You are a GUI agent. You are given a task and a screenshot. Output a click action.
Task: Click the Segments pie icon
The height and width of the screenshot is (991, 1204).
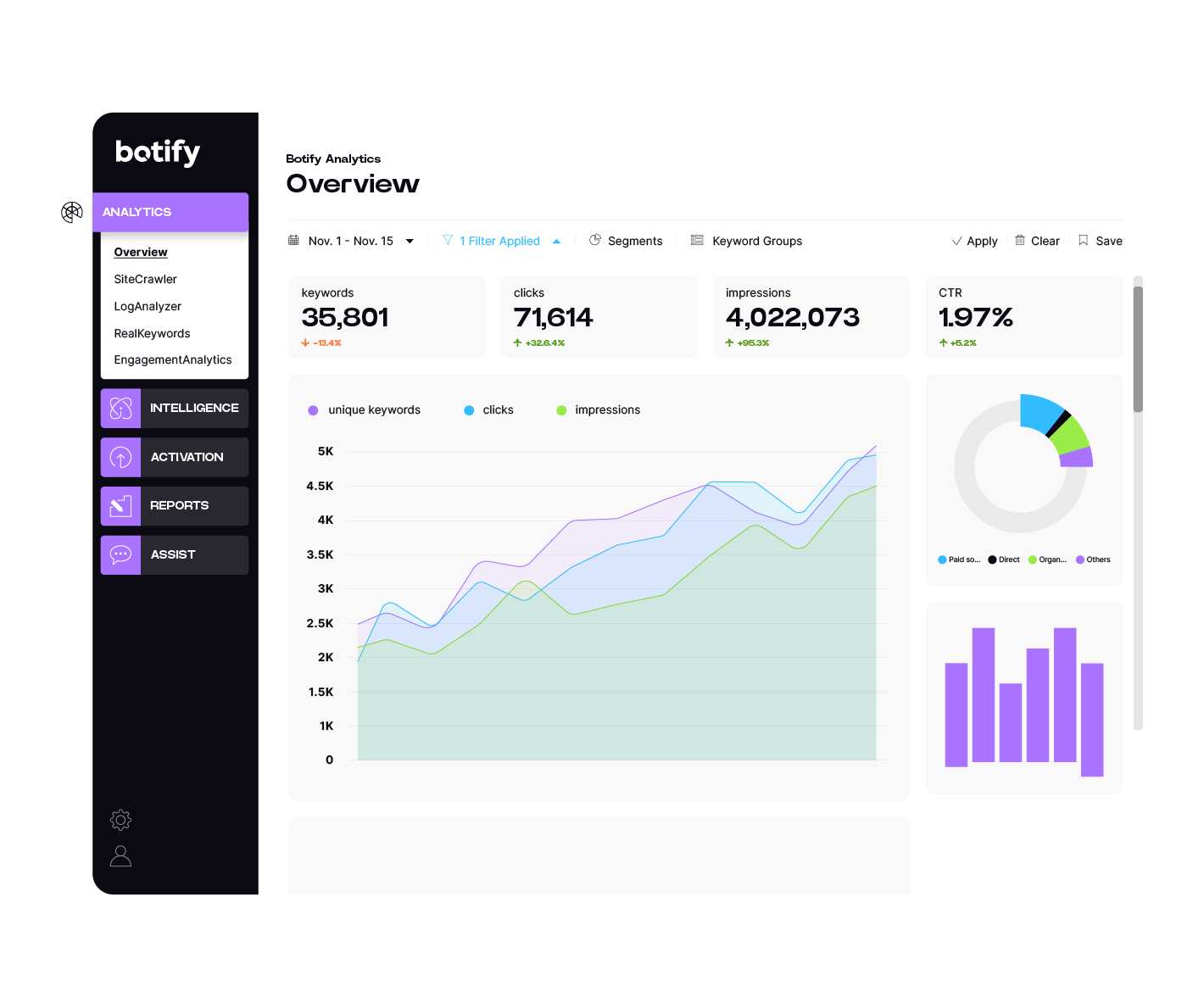pos(595,240)
